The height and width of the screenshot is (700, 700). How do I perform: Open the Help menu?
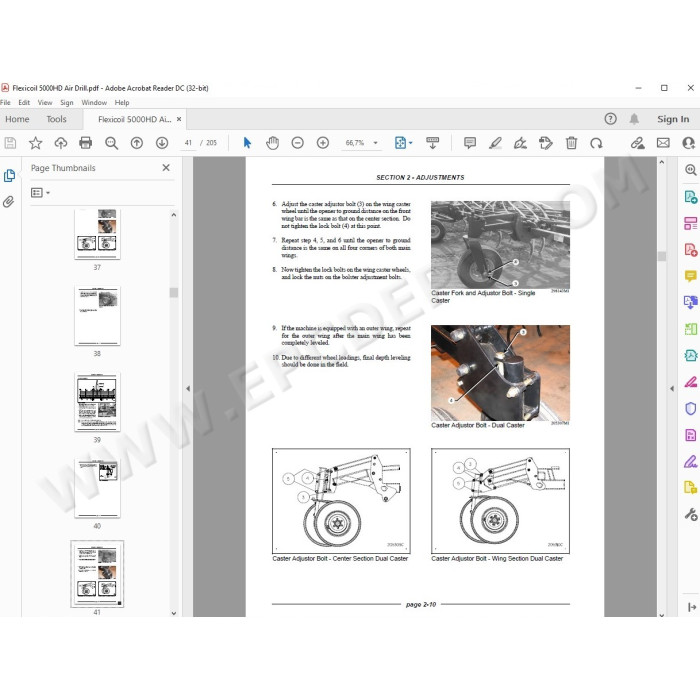122,103
